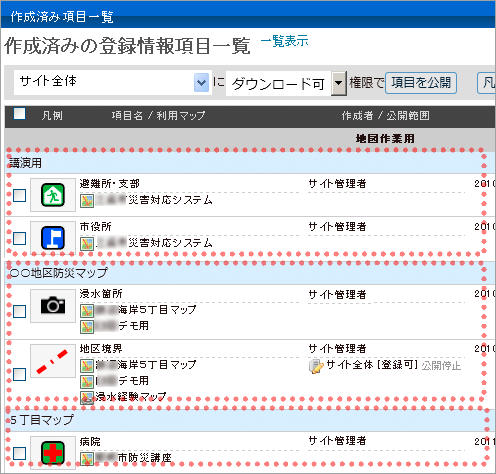Click the blue city hall flag icon
This screenshot has height=474, width=496.
[x=53, y=238]
